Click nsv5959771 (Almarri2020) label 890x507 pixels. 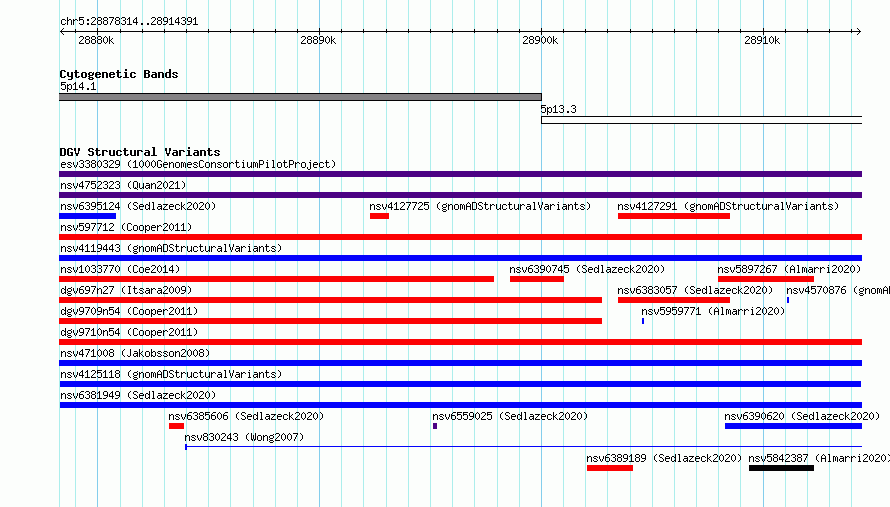(x=713, y=311)
